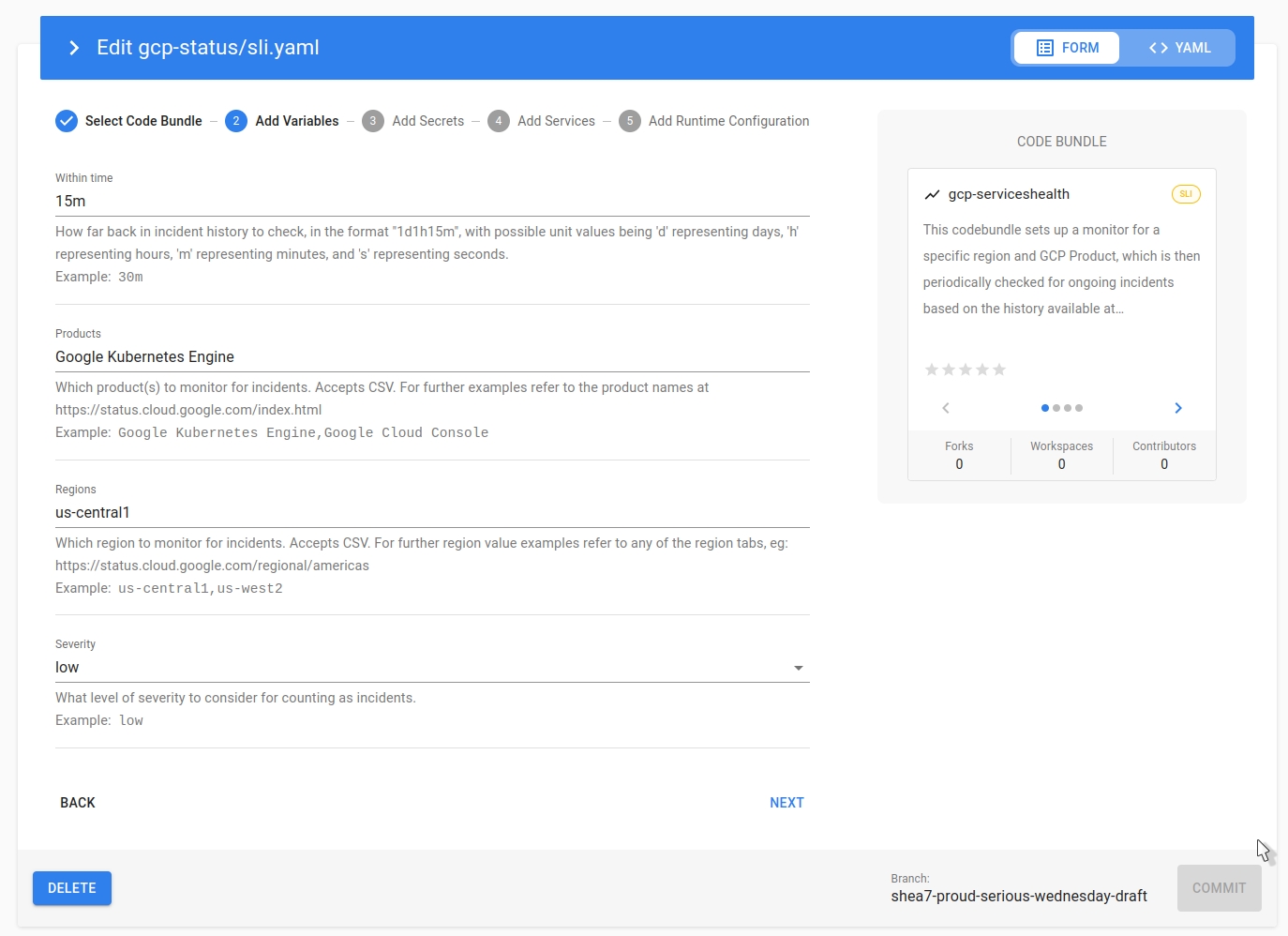This screenshot has width=1288, height=936.
Task: Select the second carousel pagination dot
Action: pos(1056,408)
